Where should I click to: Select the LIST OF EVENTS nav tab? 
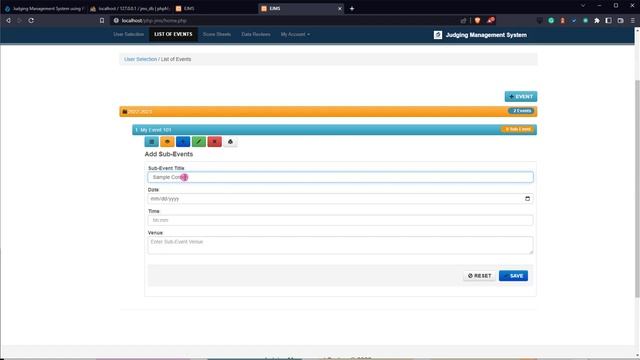tap(173, 34)
